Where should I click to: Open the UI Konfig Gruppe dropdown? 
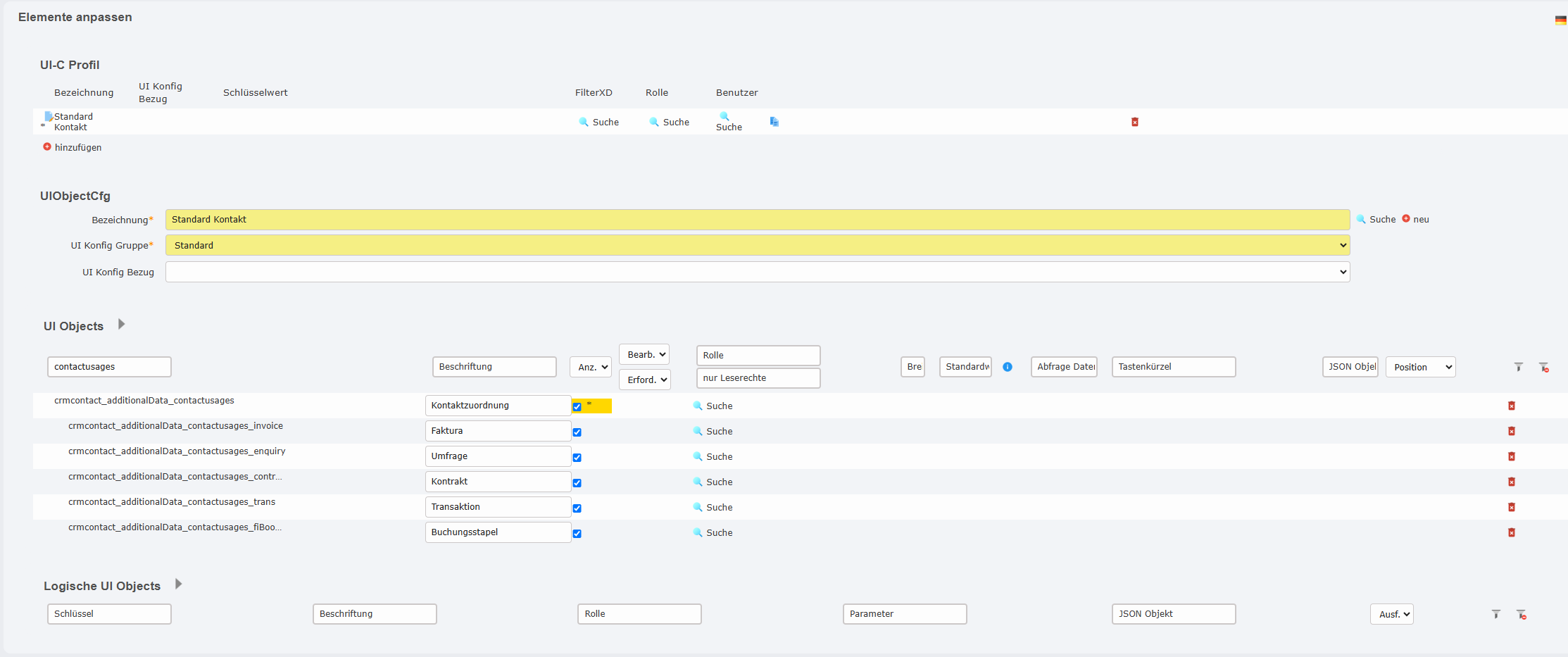coord(757,245)
